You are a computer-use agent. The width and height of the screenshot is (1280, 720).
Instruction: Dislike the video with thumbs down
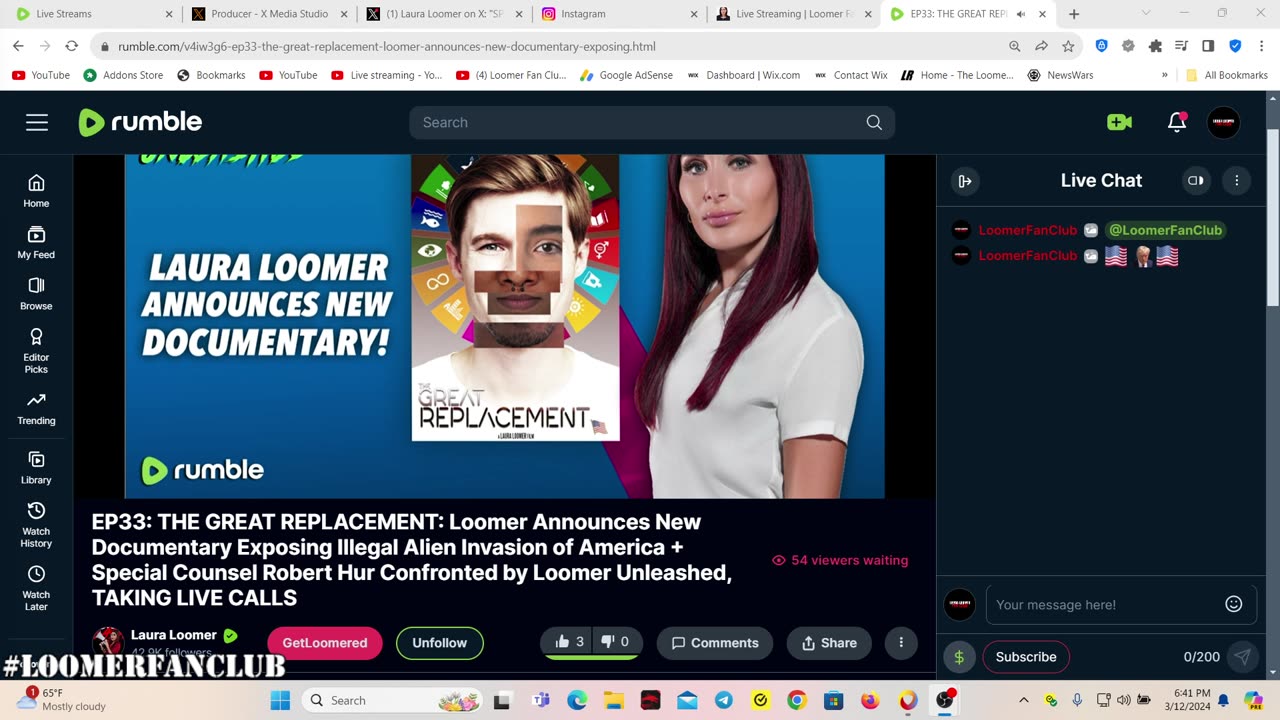click(x=616, y=642)
